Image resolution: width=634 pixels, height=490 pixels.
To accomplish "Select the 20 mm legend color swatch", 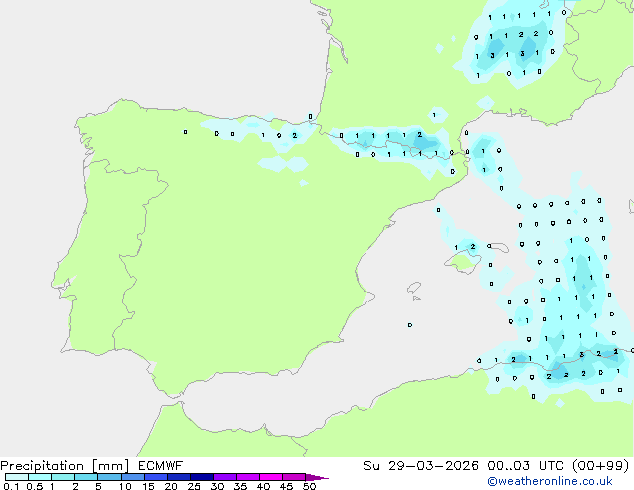I will (178, 477).
